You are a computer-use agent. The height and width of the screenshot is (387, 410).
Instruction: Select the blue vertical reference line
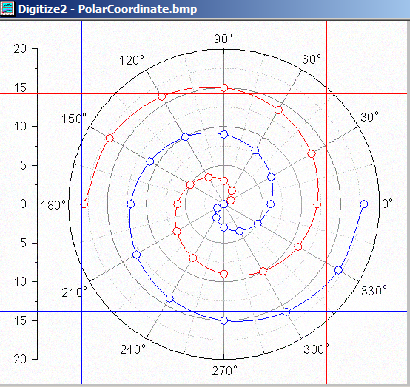click(x=82, y=202)
